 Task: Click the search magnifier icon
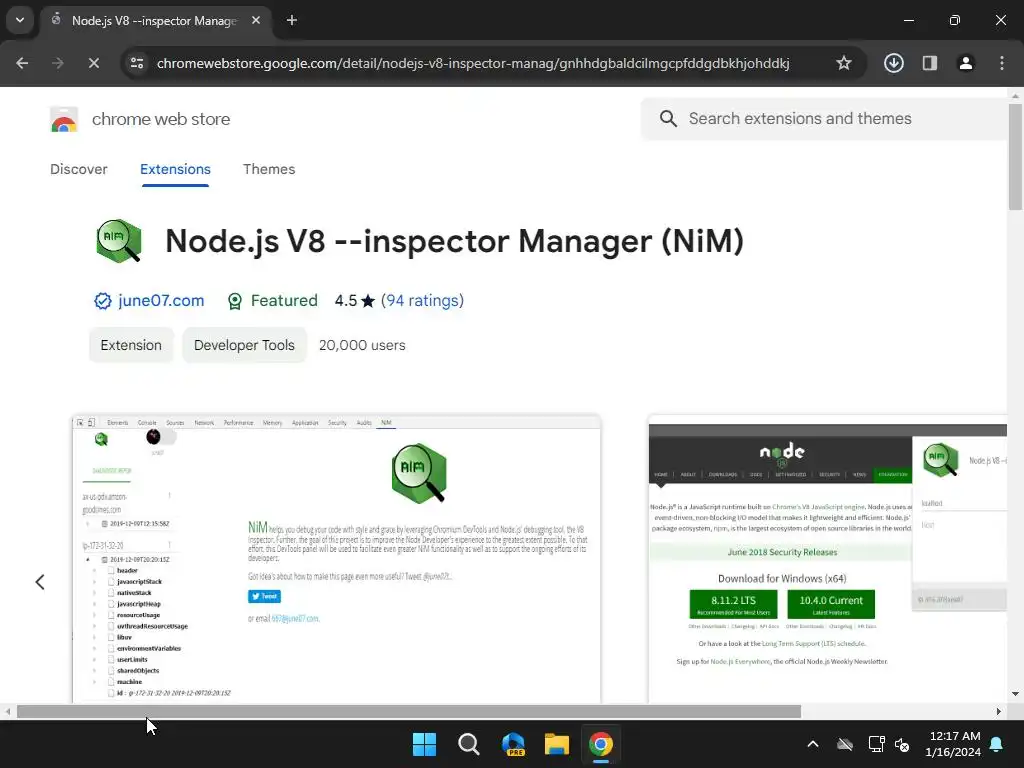point(668,119)
